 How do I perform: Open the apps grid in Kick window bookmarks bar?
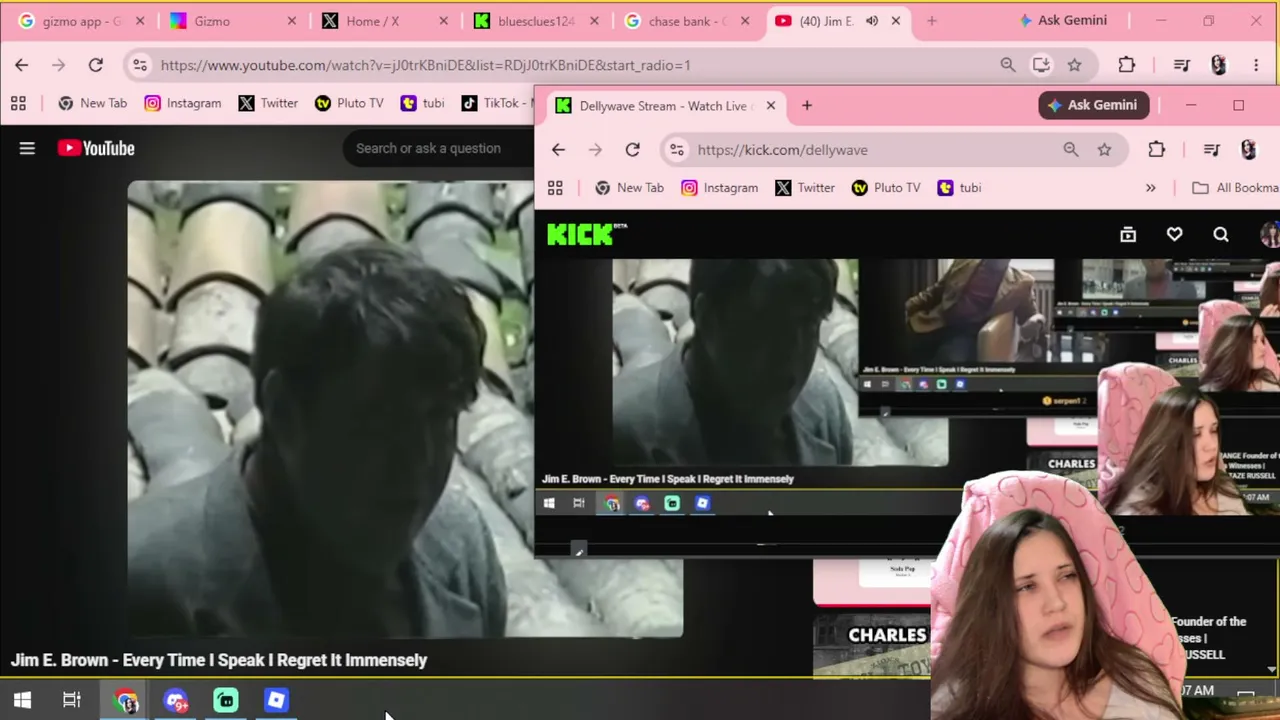coord(555,188)
